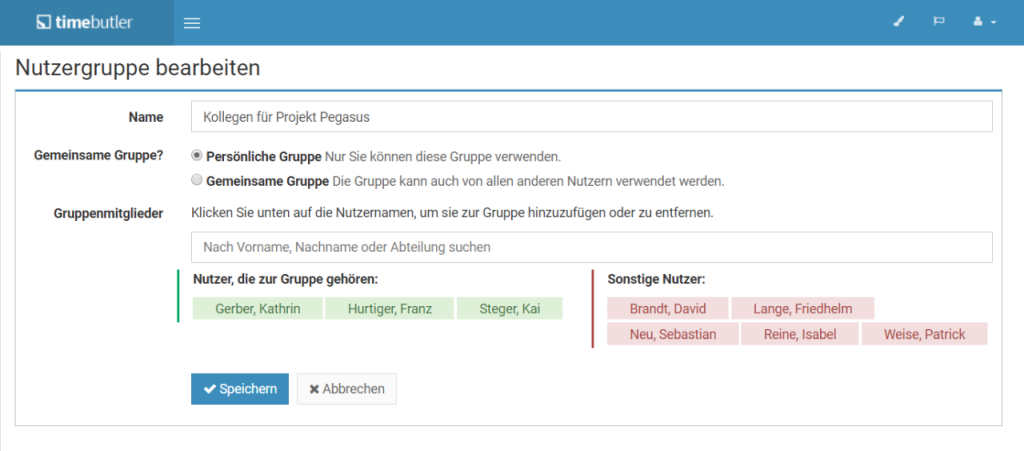Select the Persönliche Gruppe radio option
The width and height of the screenshot is (1024, 451).
(x=197, y=156)
